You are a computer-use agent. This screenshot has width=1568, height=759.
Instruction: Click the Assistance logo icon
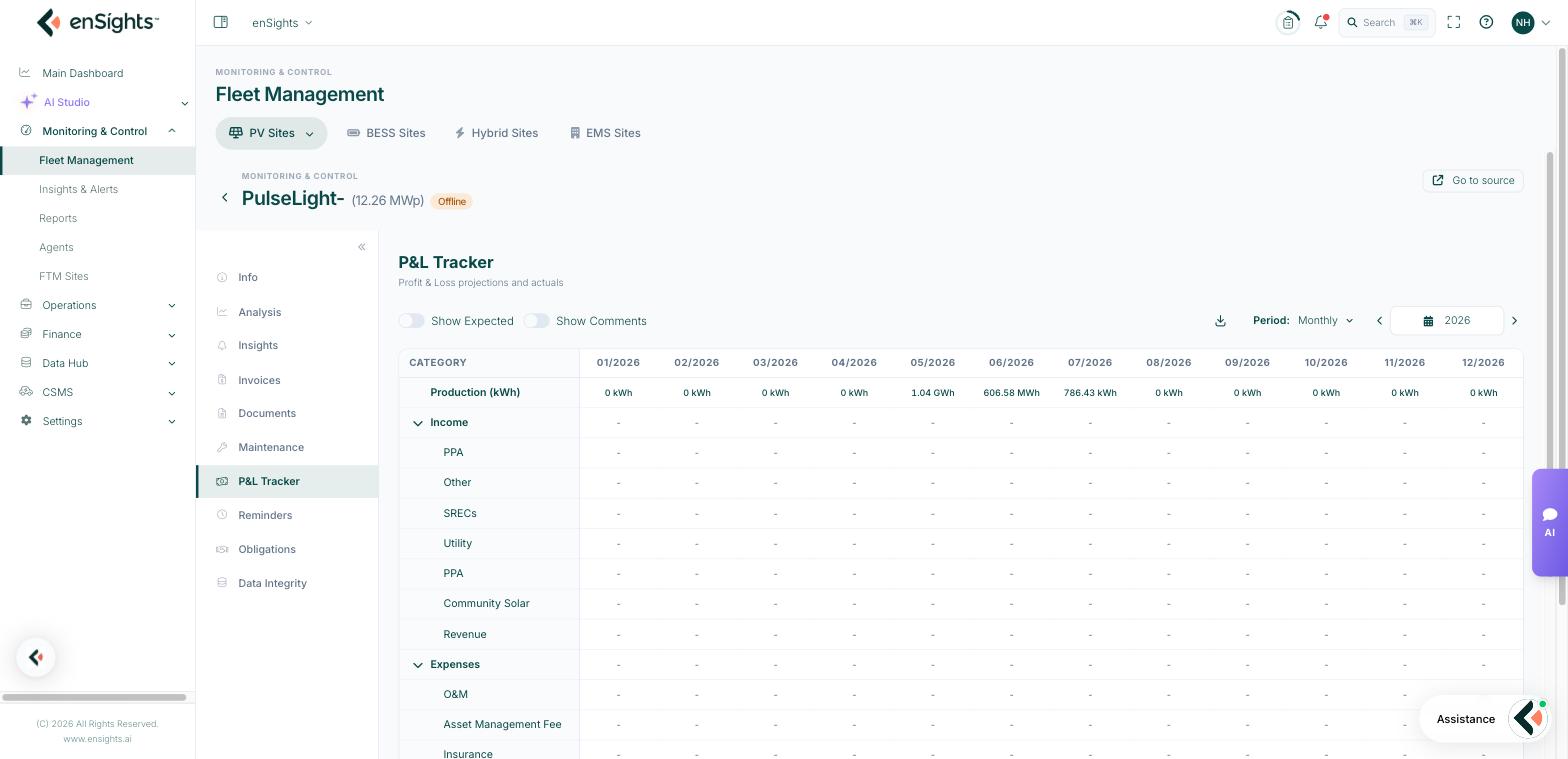pyautogui.click(x=1529, y=718)
